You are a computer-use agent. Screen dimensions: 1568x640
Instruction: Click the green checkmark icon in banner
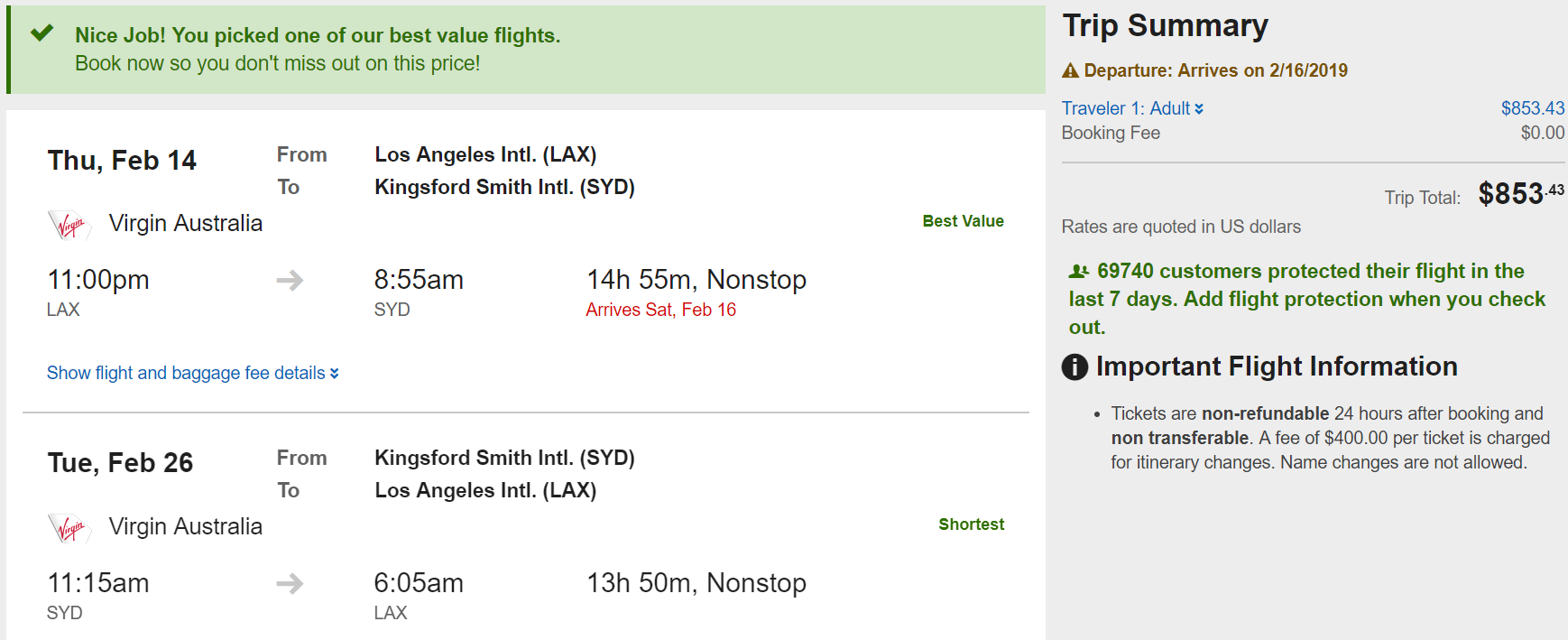pos(42,34)
